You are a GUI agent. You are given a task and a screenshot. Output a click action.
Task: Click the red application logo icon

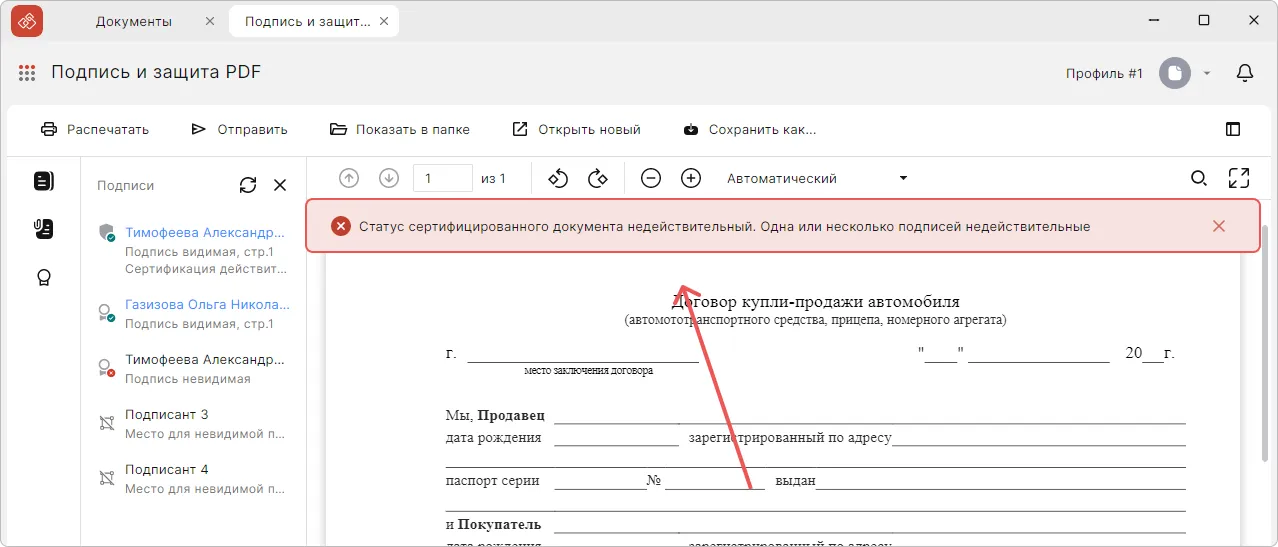tap(27, 20)
